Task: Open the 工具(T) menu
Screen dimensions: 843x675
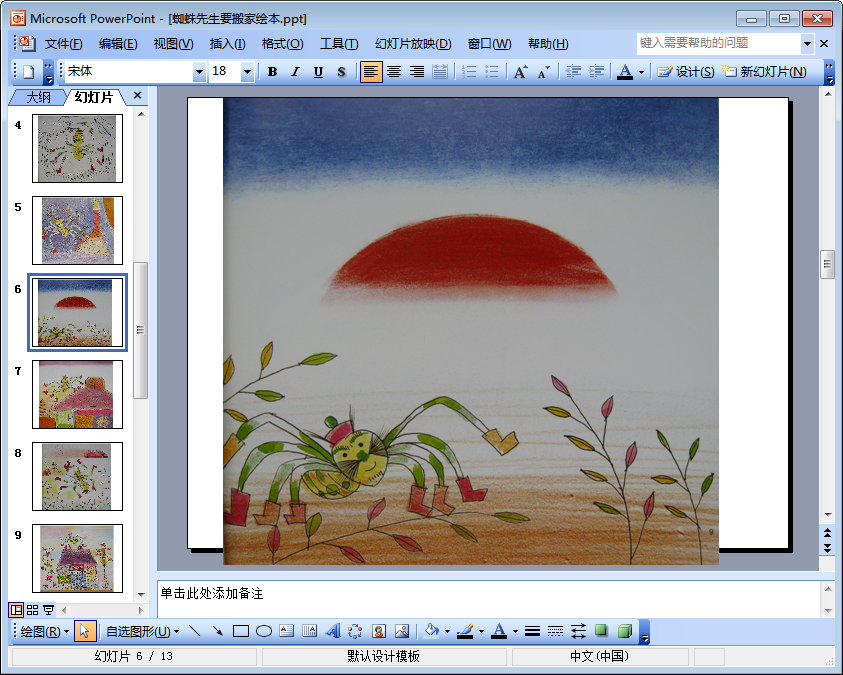Action: pyautogui.click(x=339, y=44)
